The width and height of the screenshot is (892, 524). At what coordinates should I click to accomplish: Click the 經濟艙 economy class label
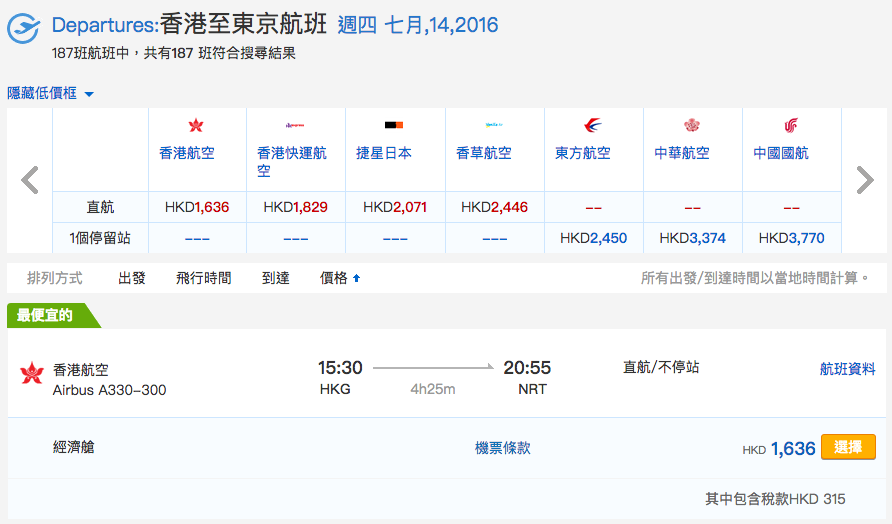pos(73,447)
